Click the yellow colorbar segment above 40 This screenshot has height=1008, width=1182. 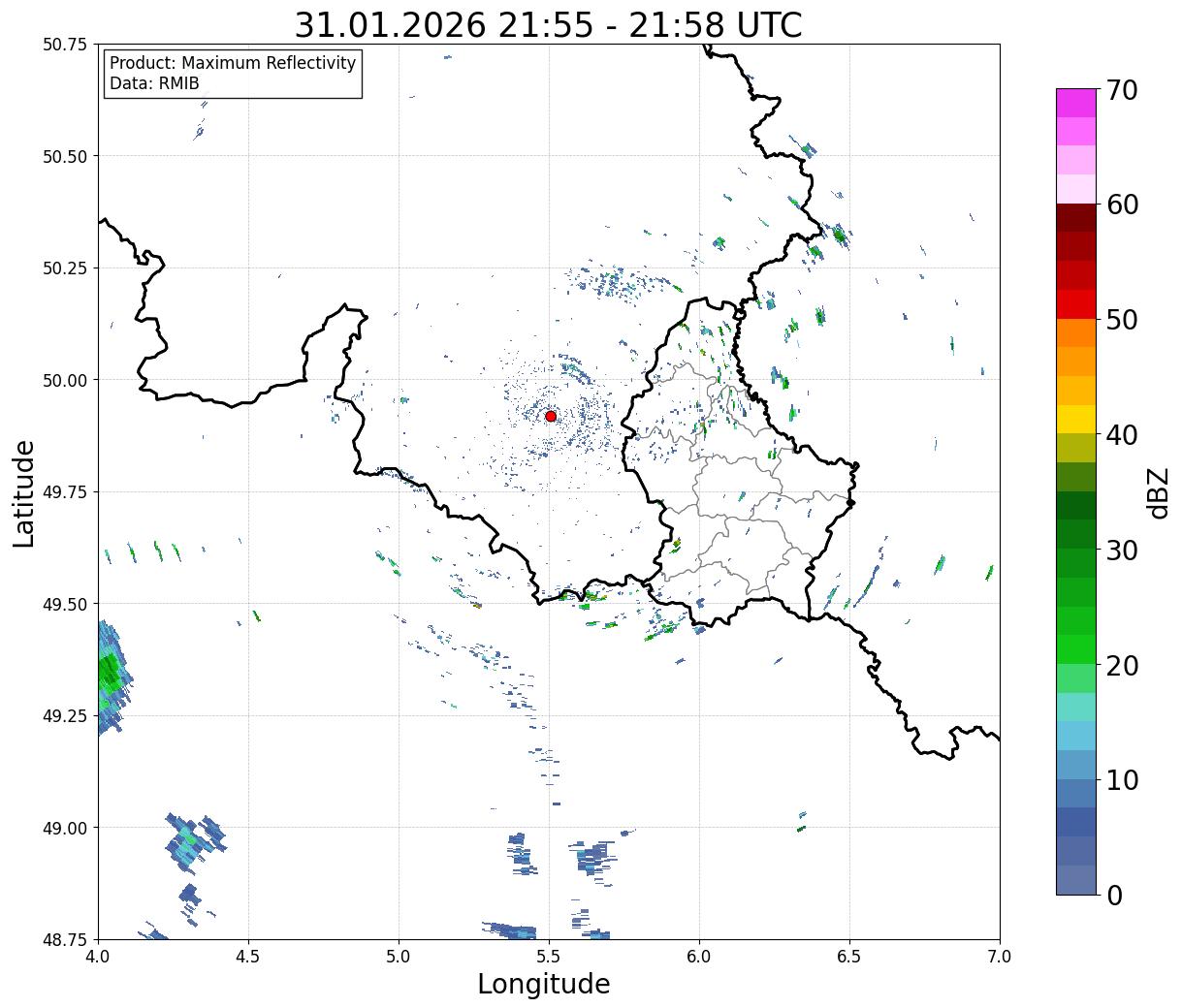(1076, 419)
